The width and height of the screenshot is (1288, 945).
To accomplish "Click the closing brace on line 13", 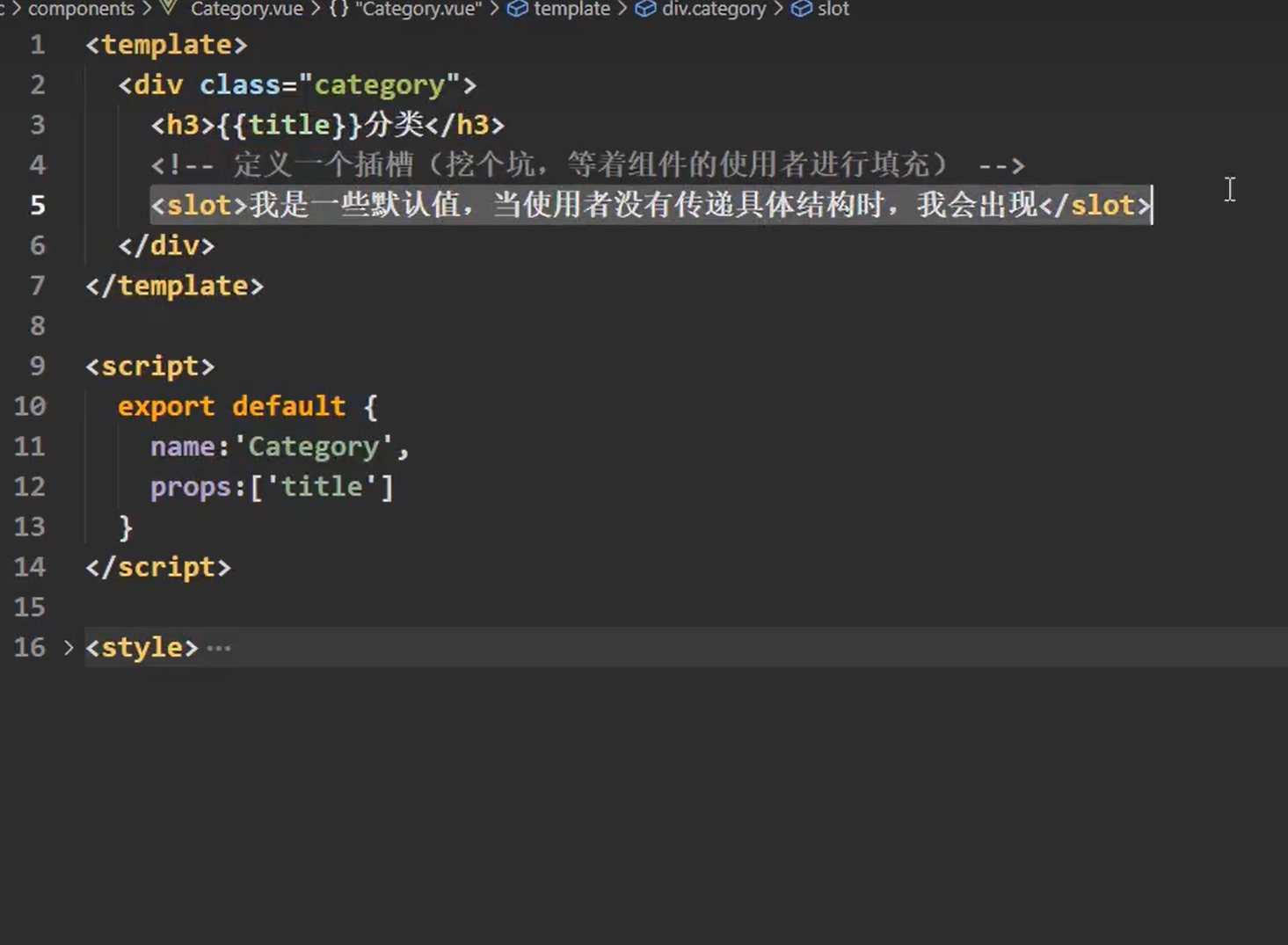I will pyautogui.click(x=126, y=527).
